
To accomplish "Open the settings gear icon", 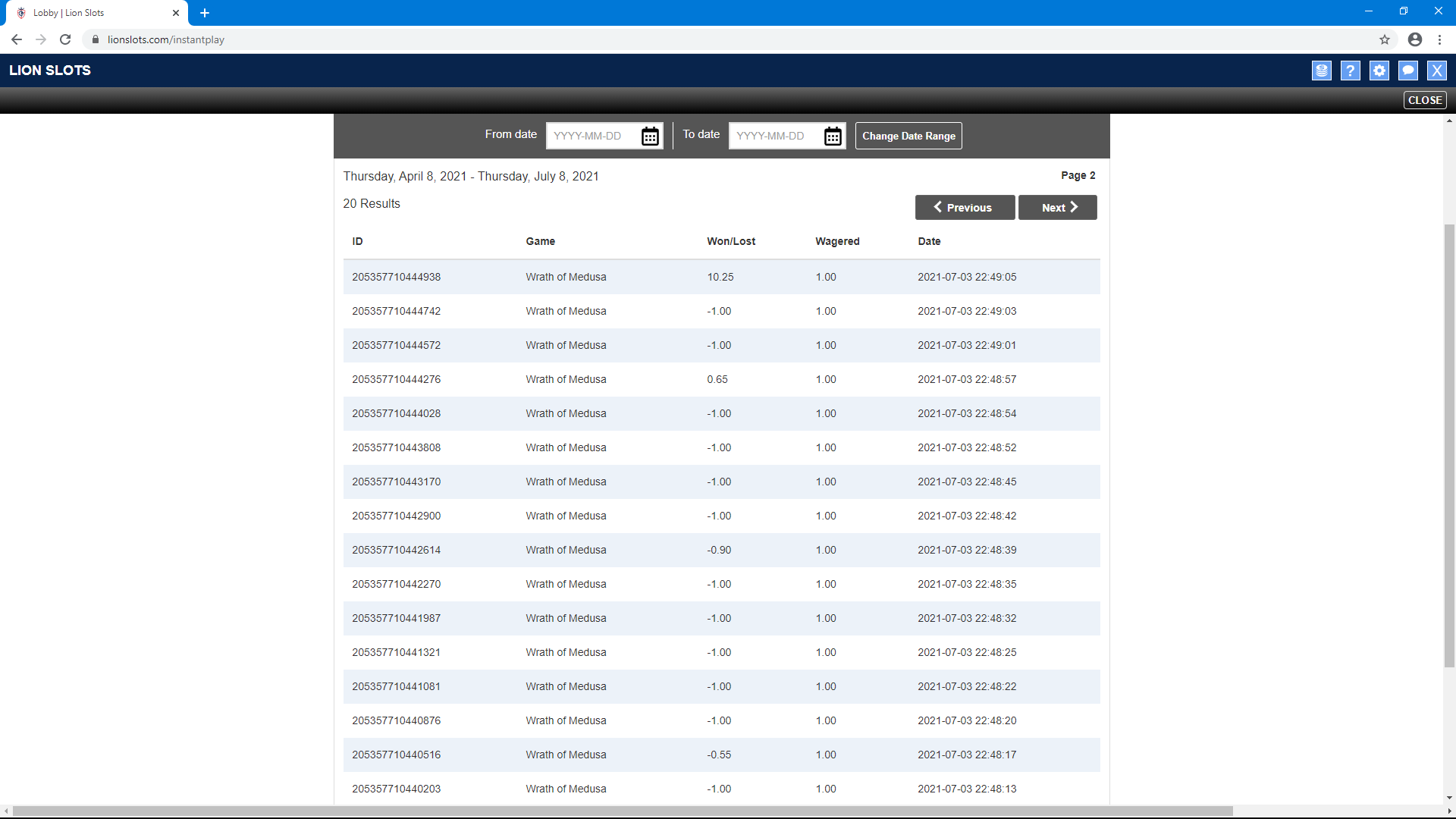I will pos(1379,71).
